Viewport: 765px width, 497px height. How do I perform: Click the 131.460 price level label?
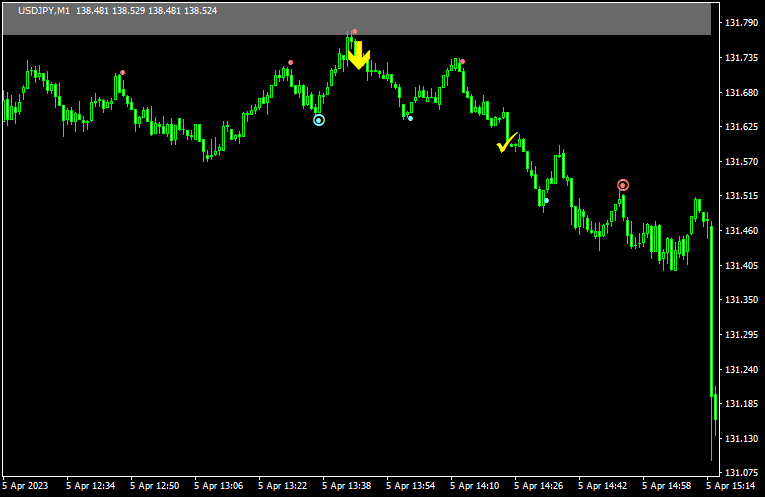741,231
